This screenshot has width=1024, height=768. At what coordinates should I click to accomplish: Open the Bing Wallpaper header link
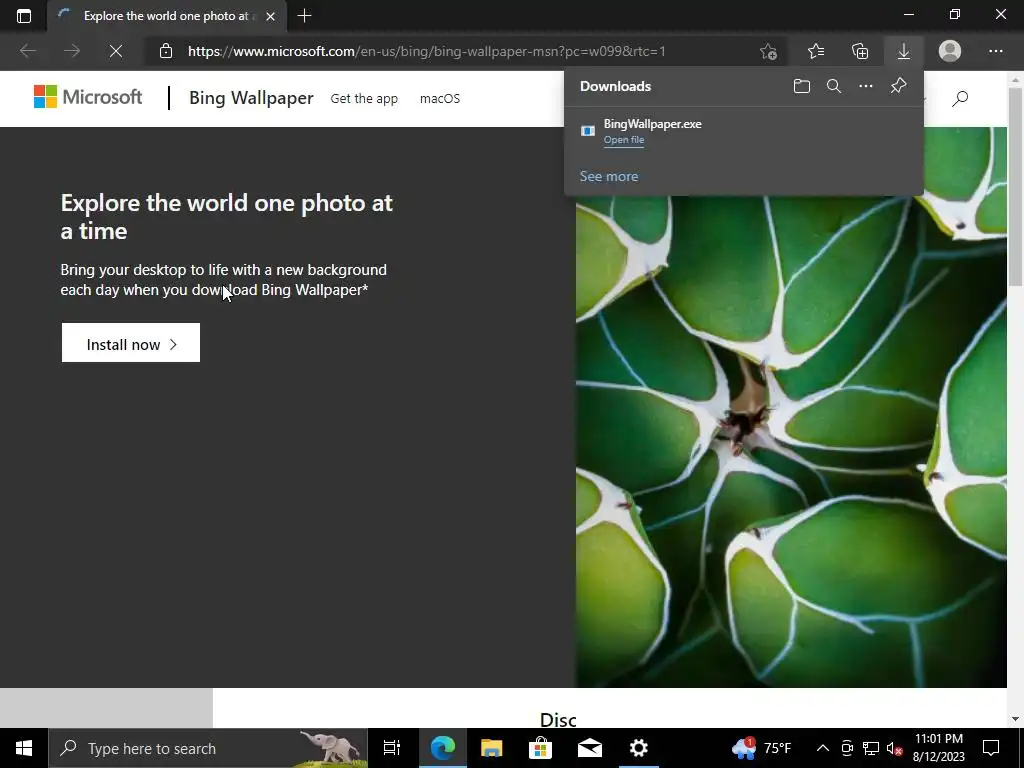[x=251, y=98]
